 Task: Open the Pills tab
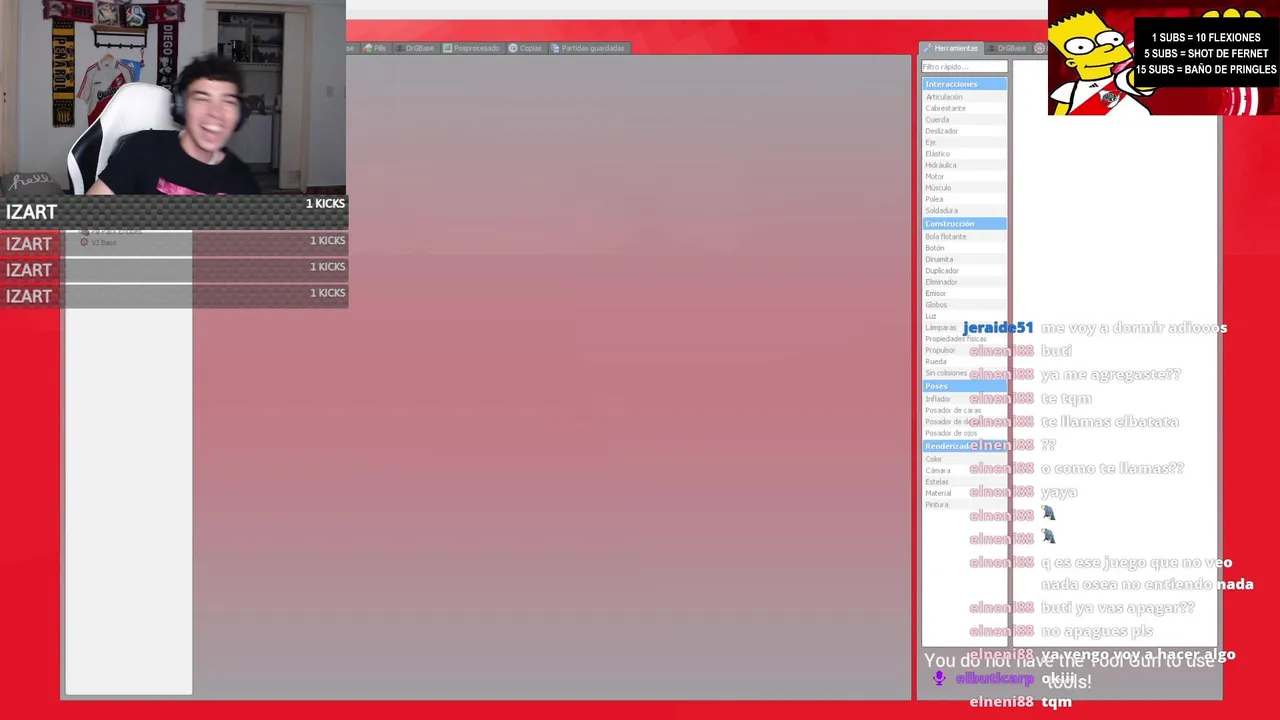tap(375, 48)
